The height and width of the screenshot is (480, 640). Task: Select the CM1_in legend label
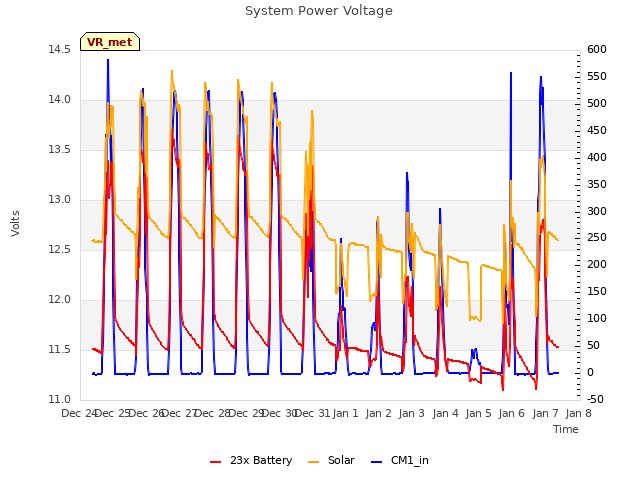pos(410,460)
